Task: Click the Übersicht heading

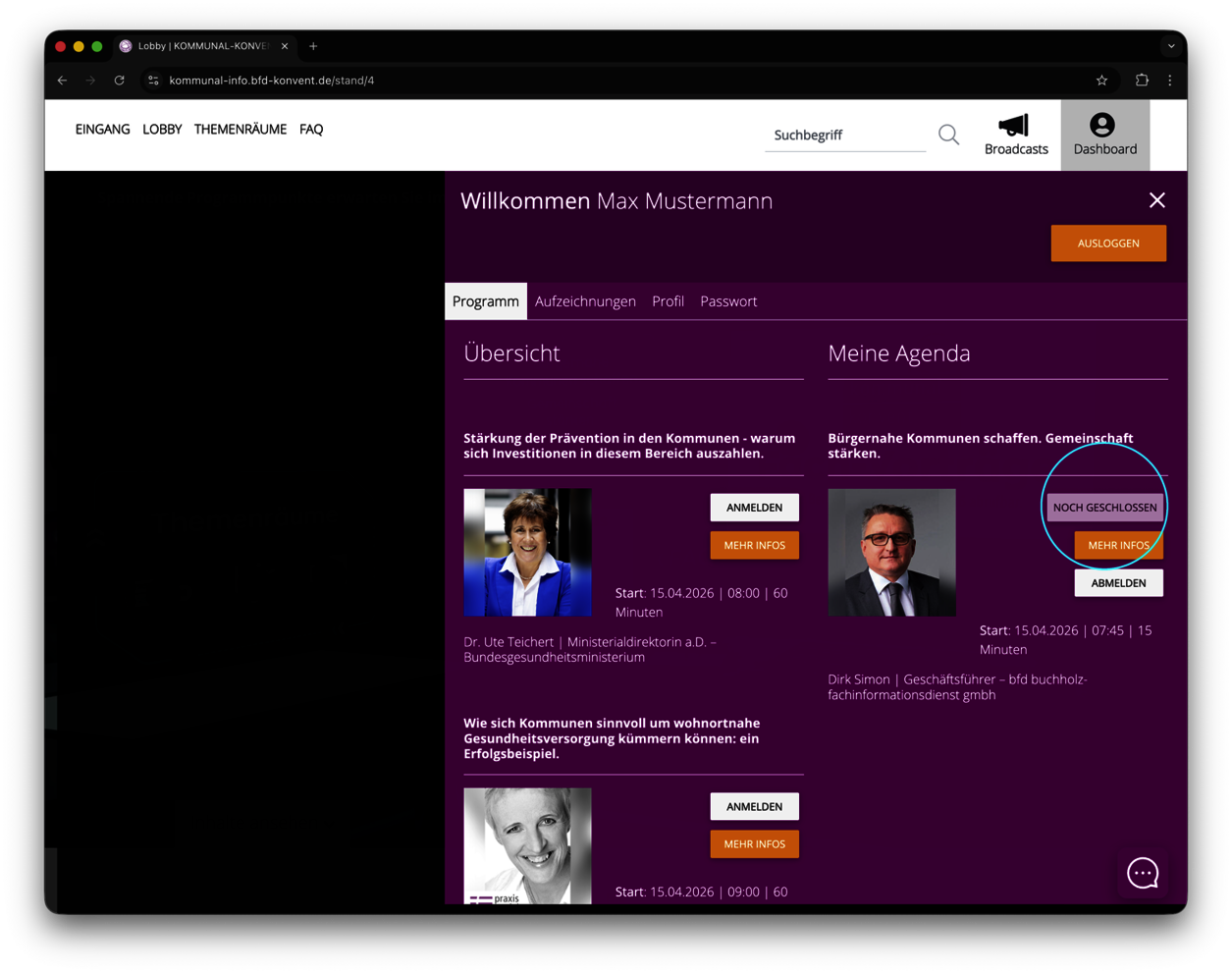Action: coord(512,353)
